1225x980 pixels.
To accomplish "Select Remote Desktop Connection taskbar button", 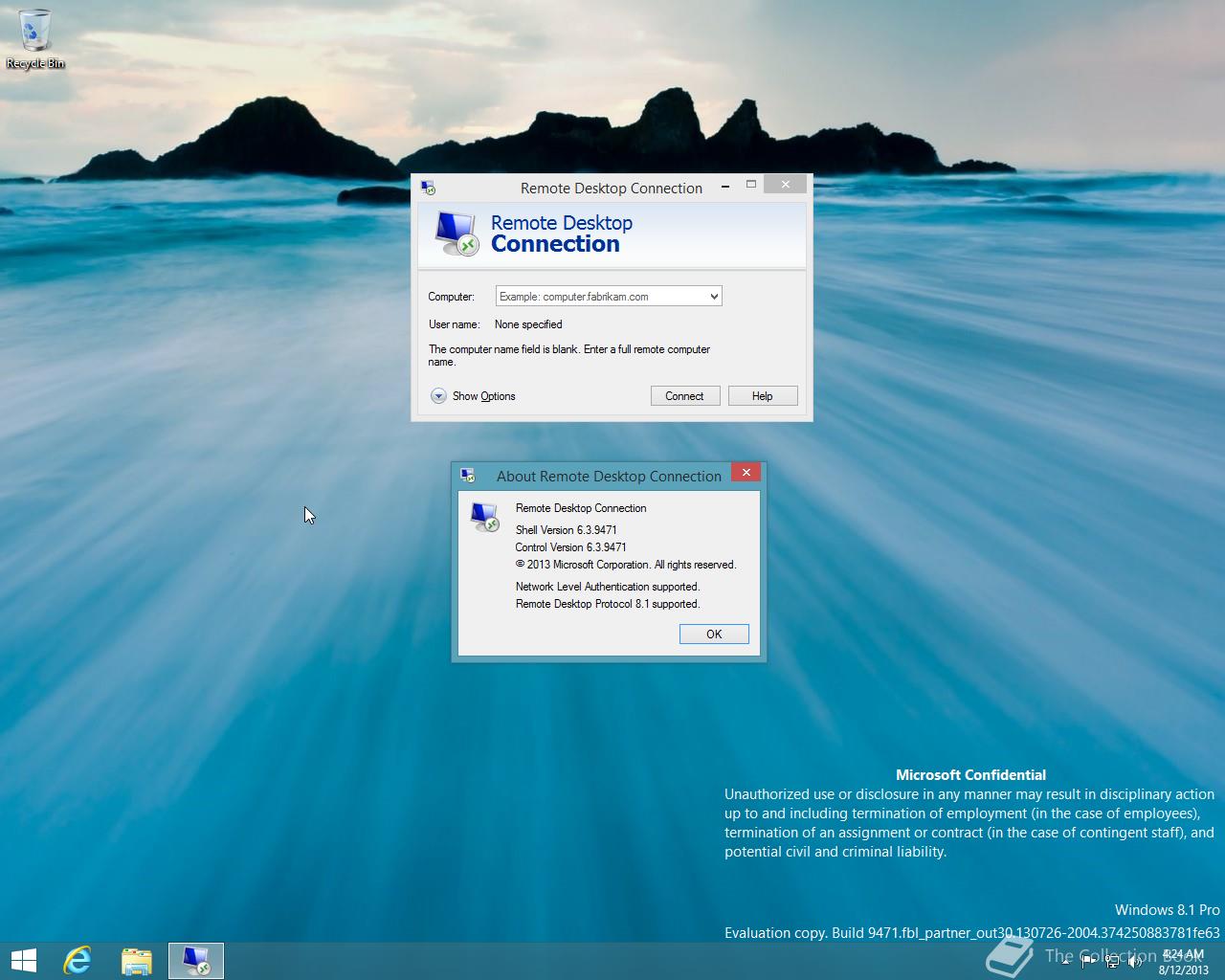I will 196,960.
